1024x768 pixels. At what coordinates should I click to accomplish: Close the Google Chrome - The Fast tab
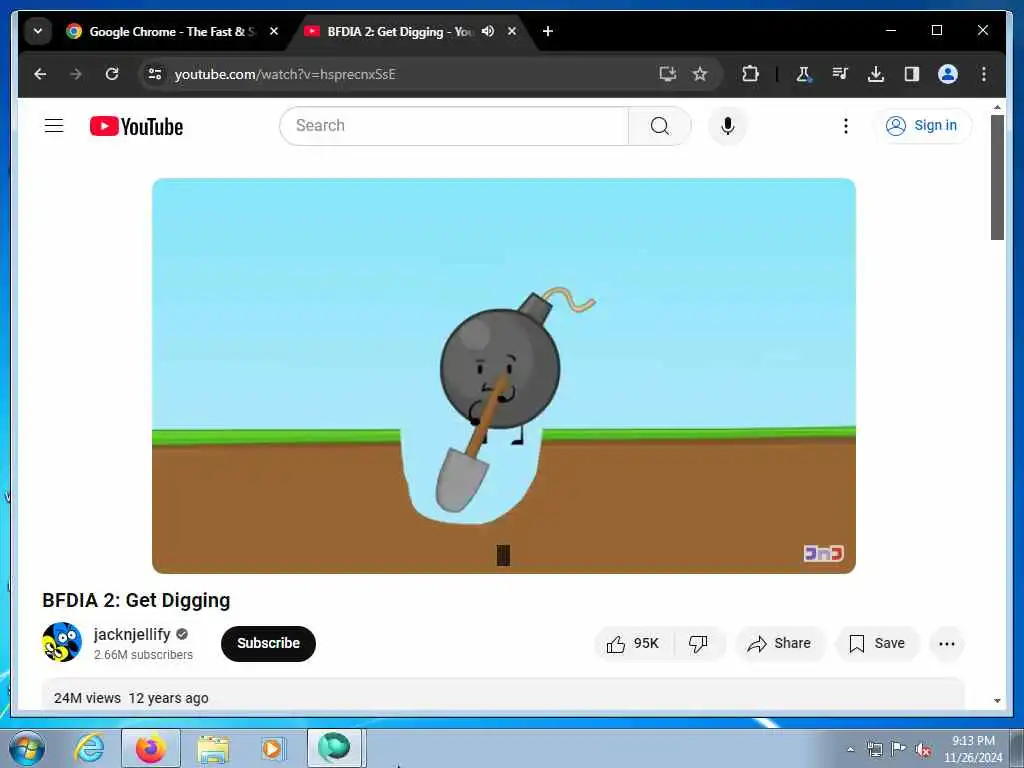coord(274,31)
